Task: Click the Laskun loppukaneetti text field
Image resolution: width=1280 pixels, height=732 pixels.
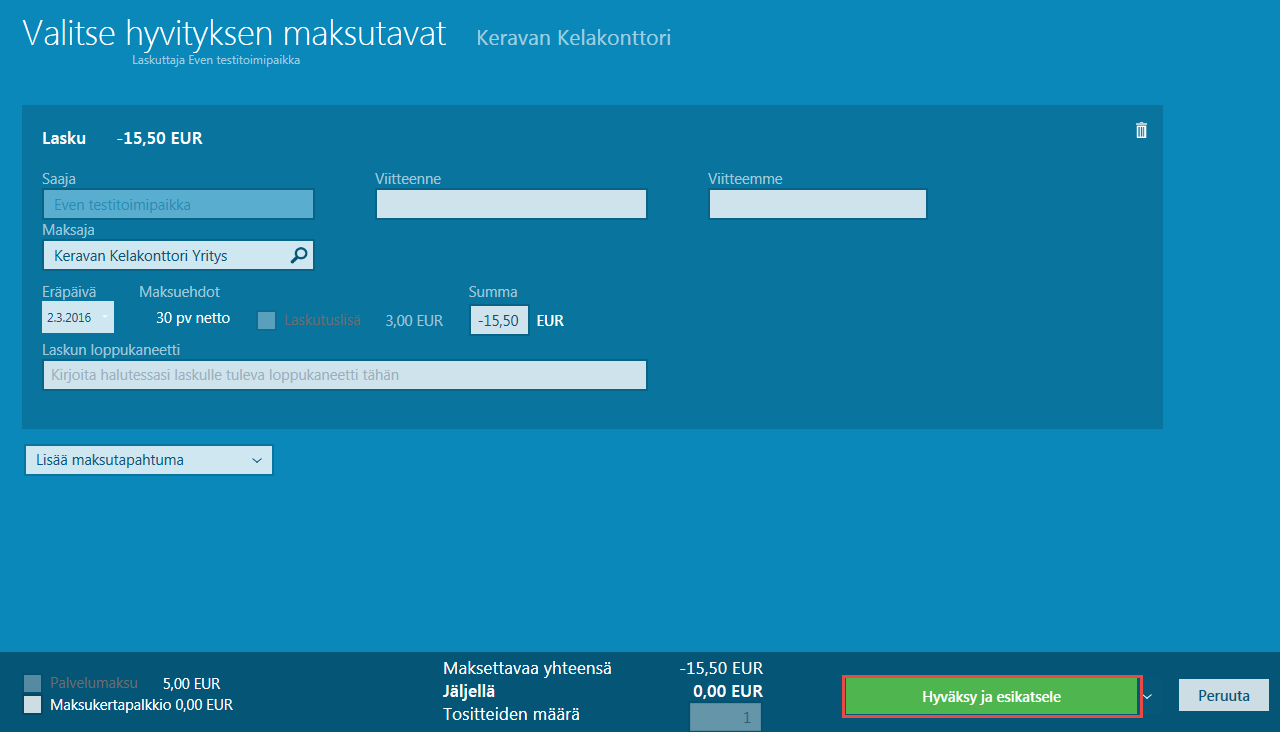Action: (x=344, y=375)
